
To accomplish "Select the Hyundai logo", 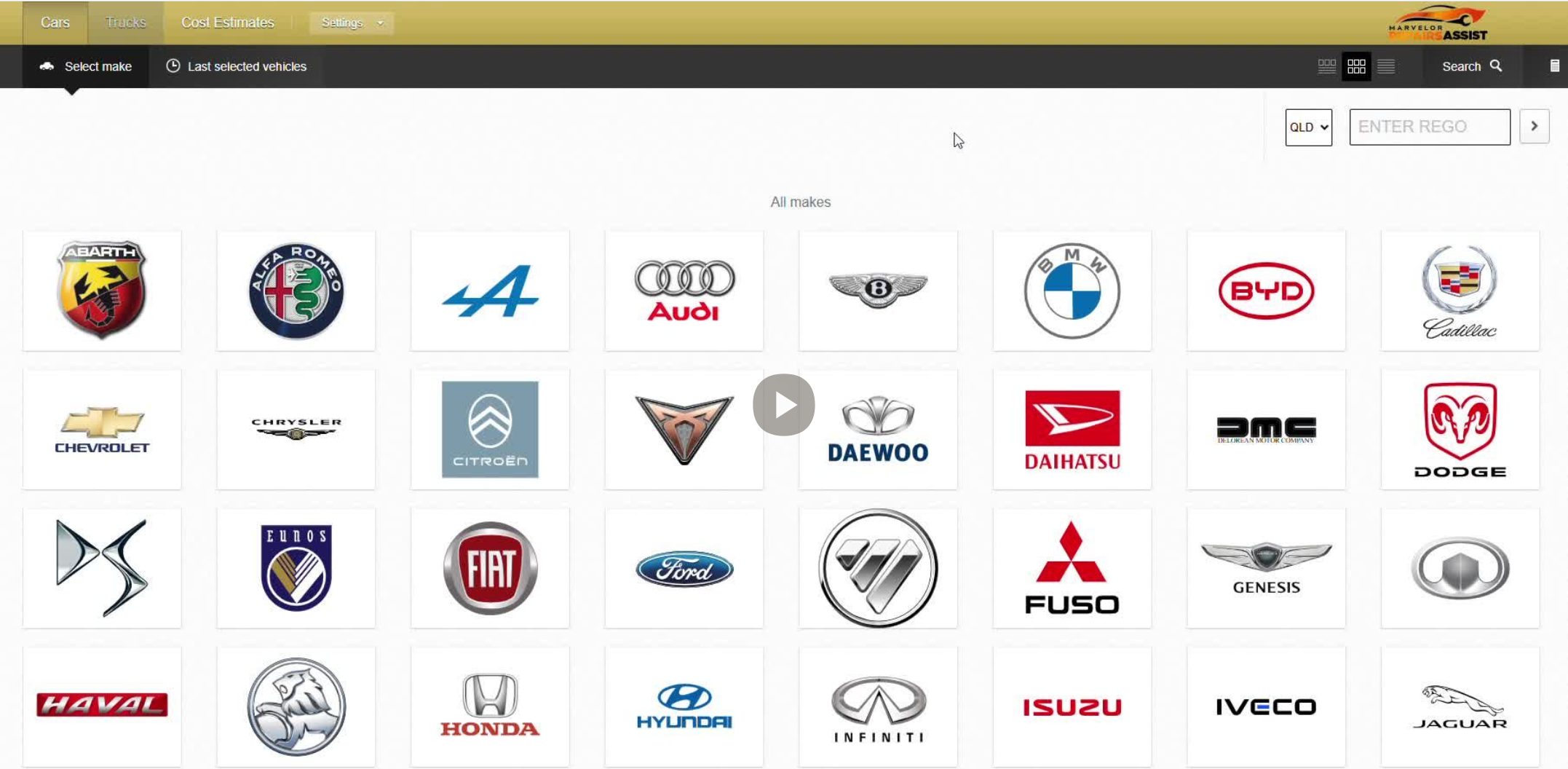I will pos(684,706).
